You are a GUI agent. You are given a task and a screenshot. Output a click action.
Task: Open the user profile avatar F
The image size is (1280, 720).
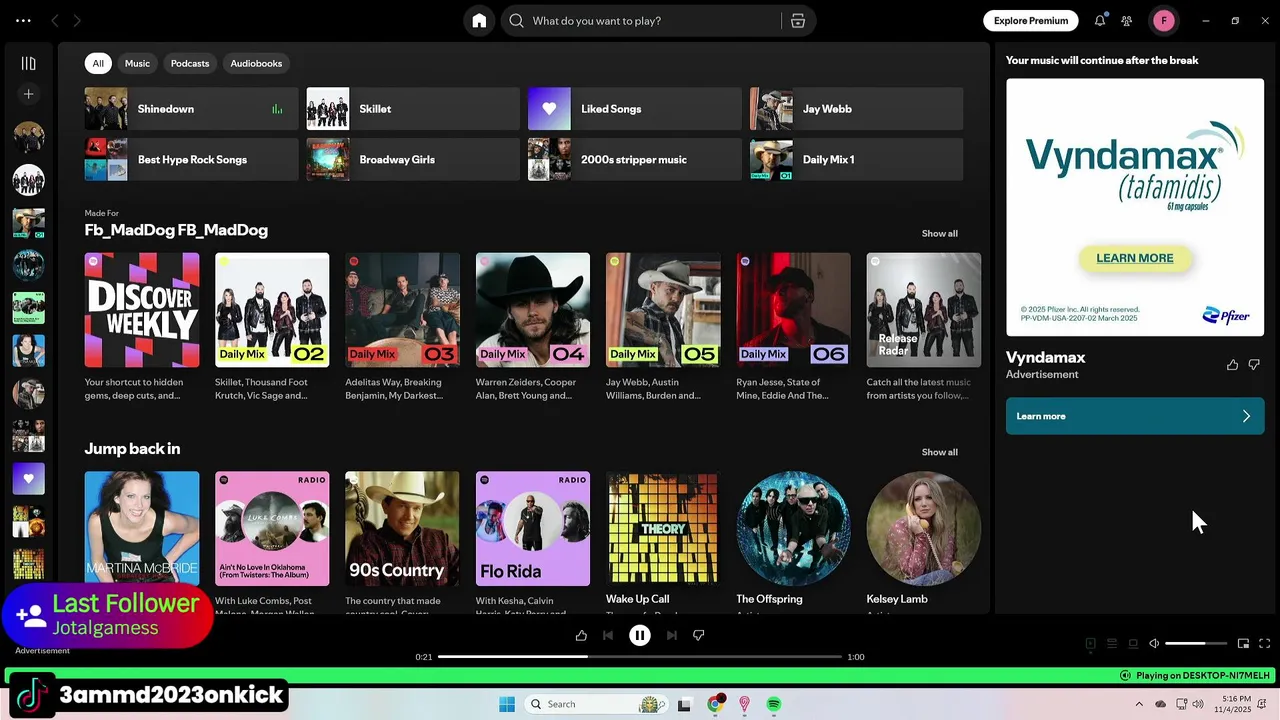1164,20
